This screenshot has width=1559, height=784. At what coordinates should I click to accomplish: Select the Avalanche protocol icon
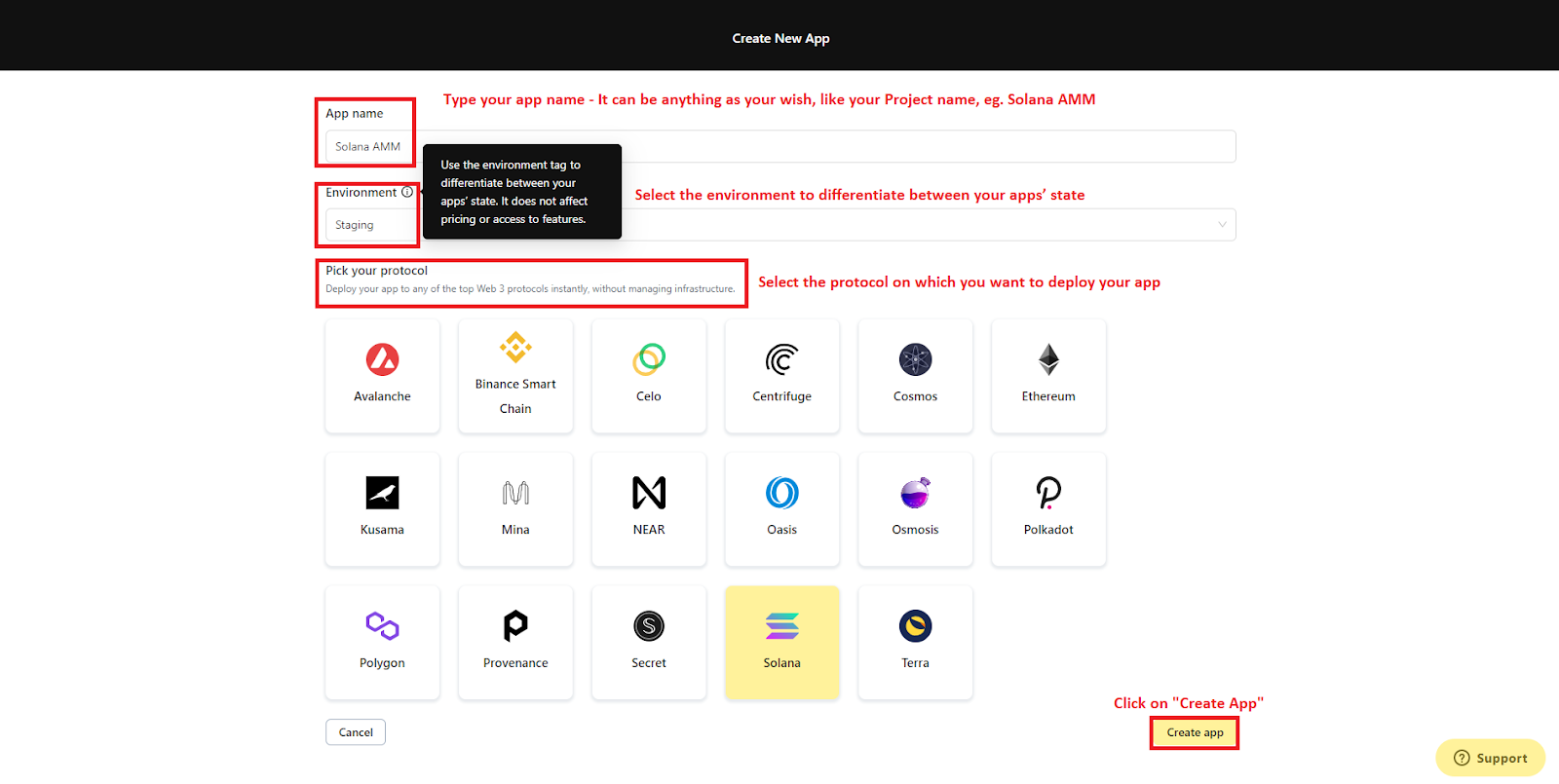point(382,359)
